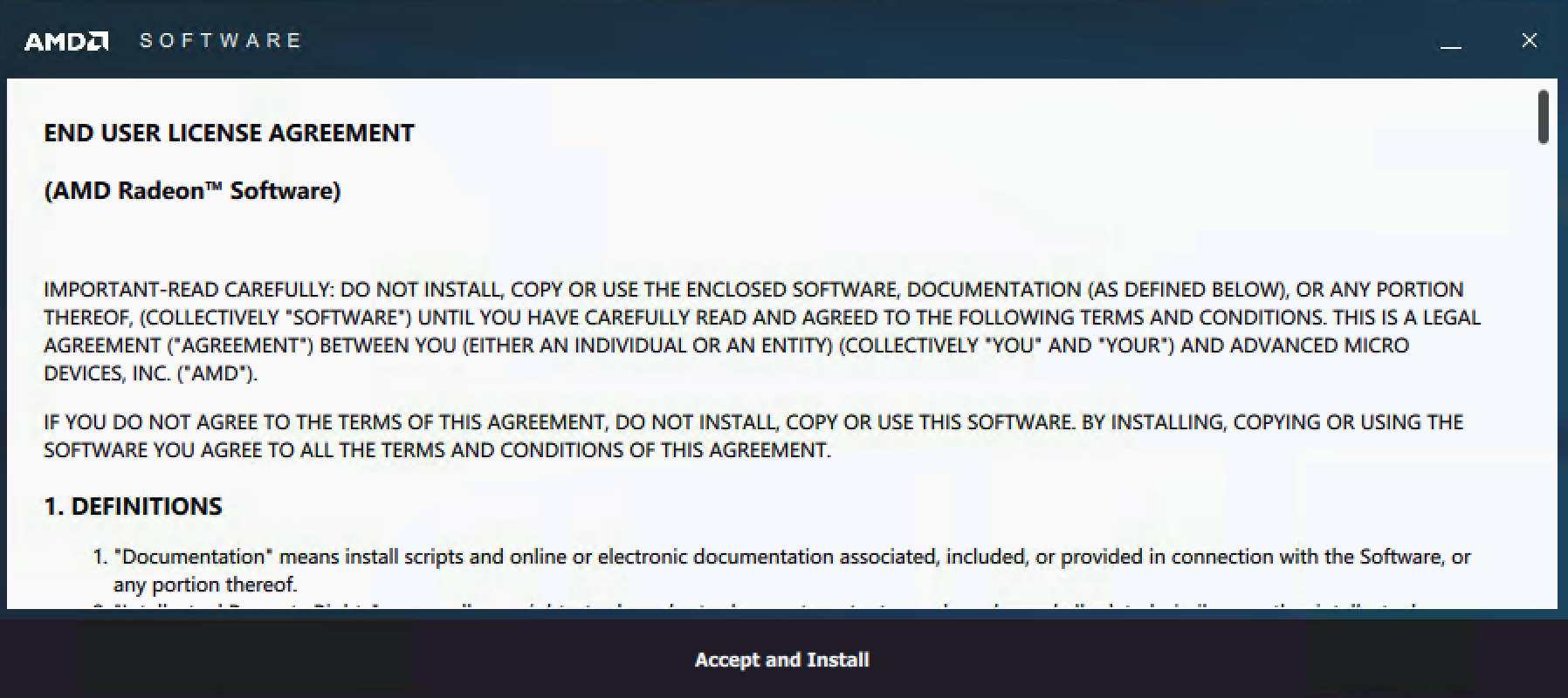
Task: Click the IF YOU DO NOT AGREE paragraph
Action: pyautogui.click(x=753, y=435)
